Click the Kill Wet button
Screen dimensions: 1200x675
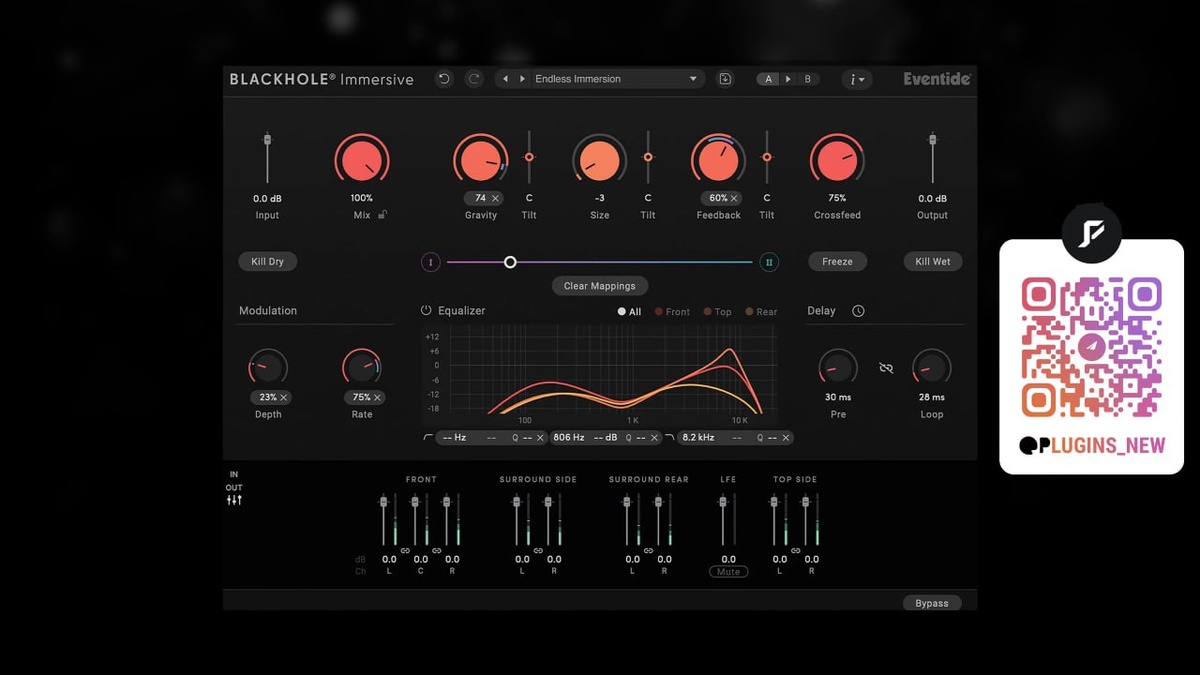click(x=933, y=262)
